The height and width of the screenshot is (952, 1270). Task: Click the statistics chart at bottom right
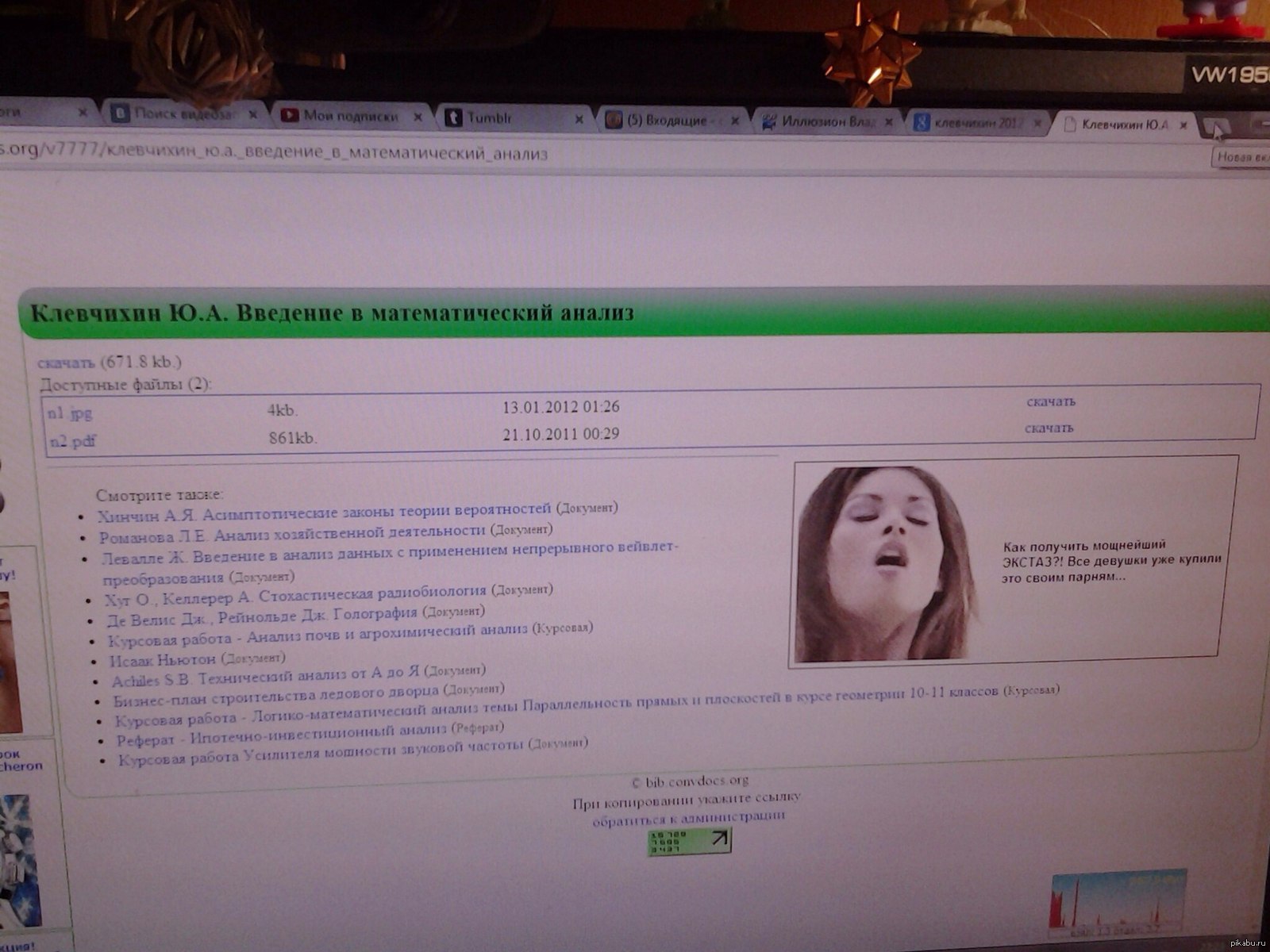[x=1118, y=904]
